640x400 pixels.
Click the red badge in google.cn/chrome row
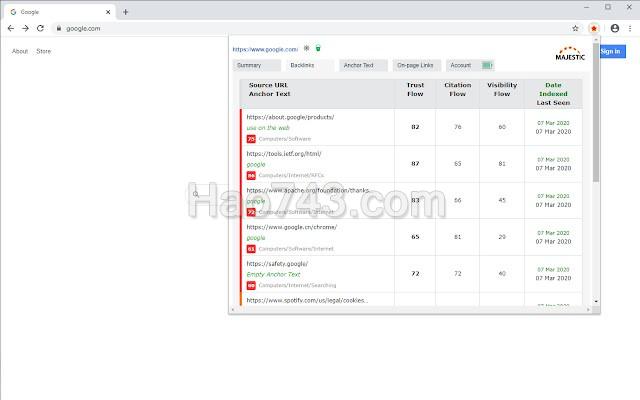coord(251,249)
